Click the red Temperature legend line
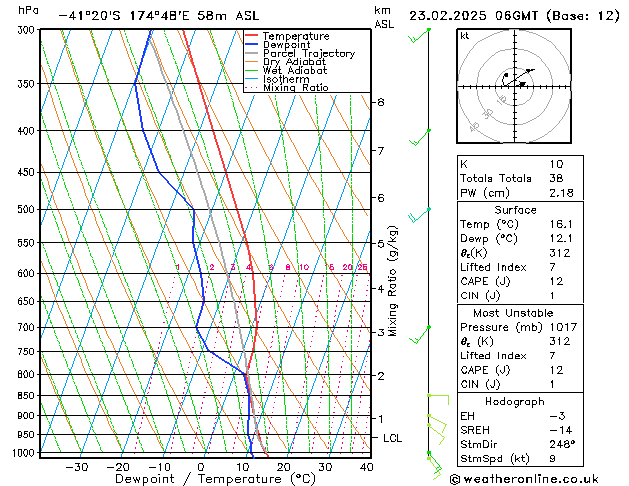 pos(251,36)
